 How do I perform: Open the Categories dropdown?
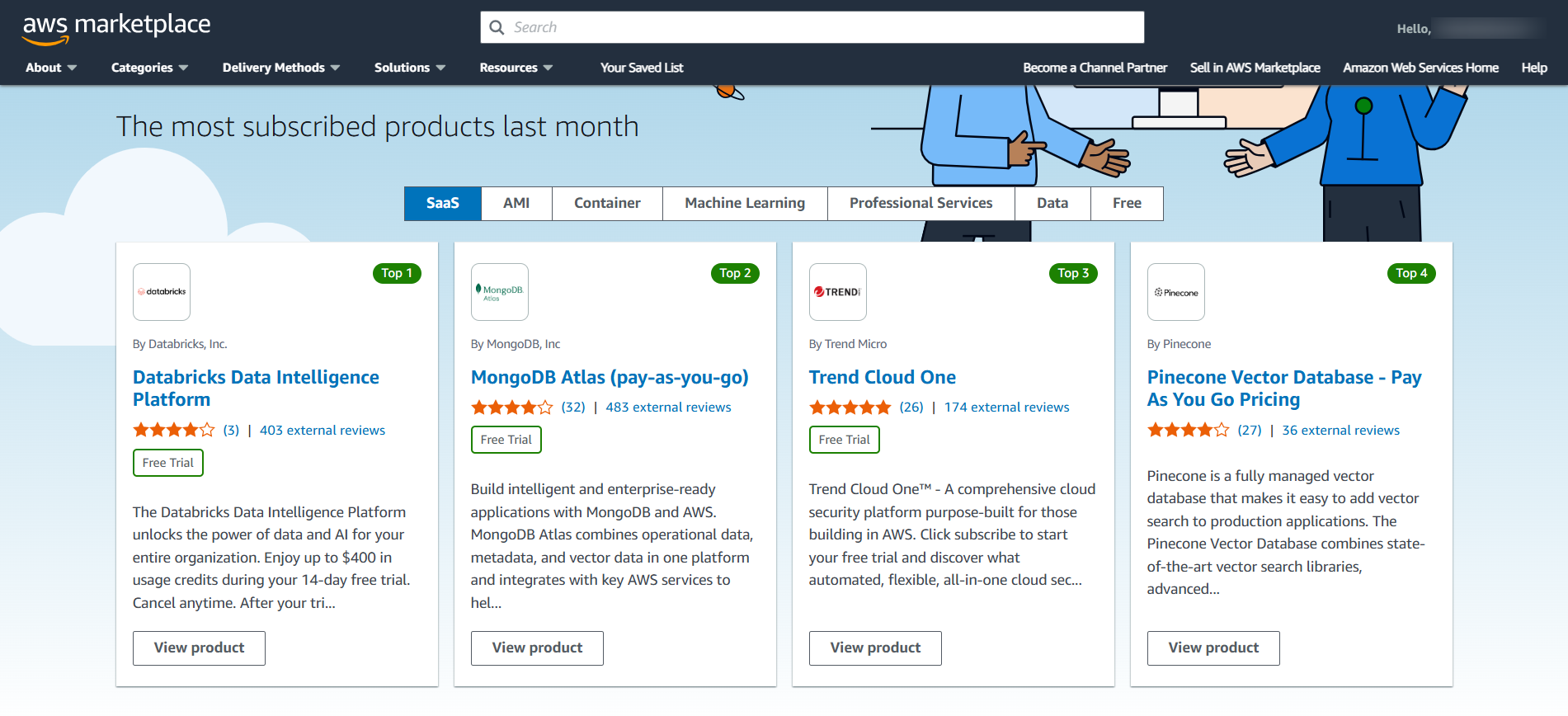[149, 68]
